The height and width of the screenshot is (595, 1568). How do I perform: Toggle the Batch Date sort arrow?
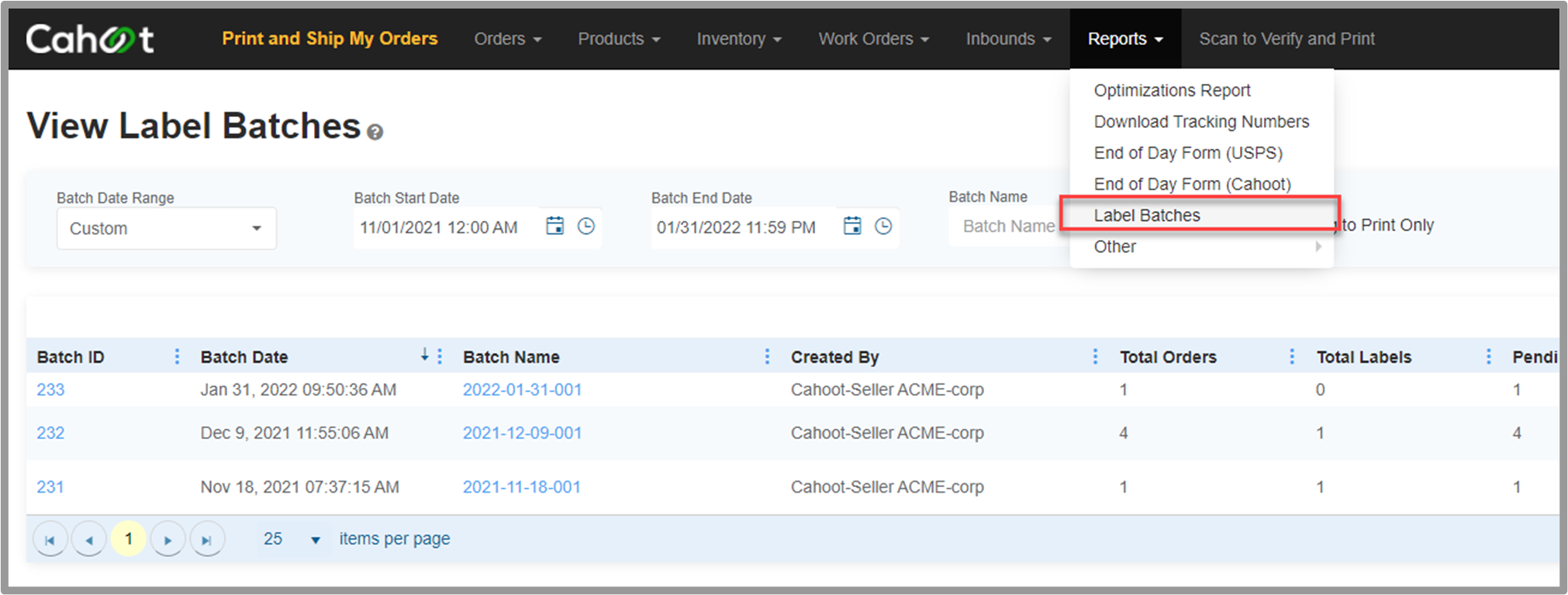coord(424,355)
